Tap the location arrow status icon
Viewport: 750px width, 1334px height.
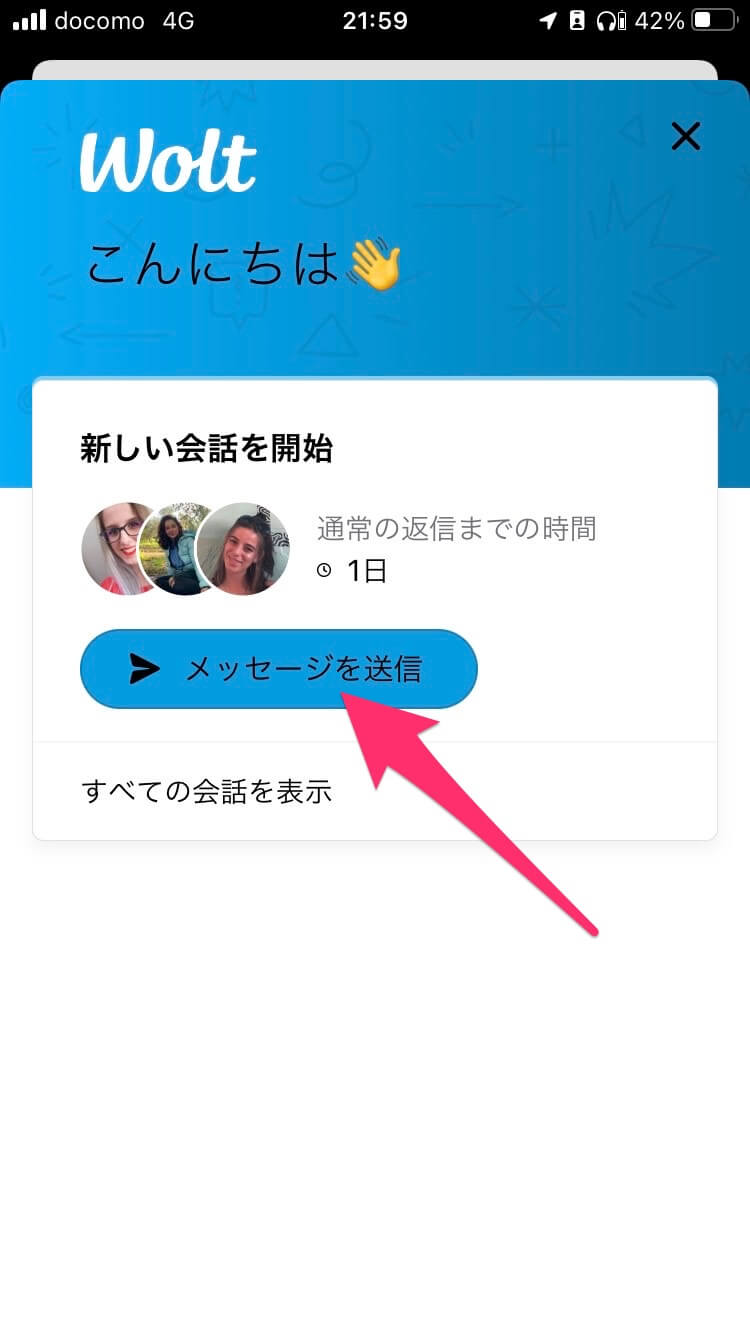click(x=548, y=20)
